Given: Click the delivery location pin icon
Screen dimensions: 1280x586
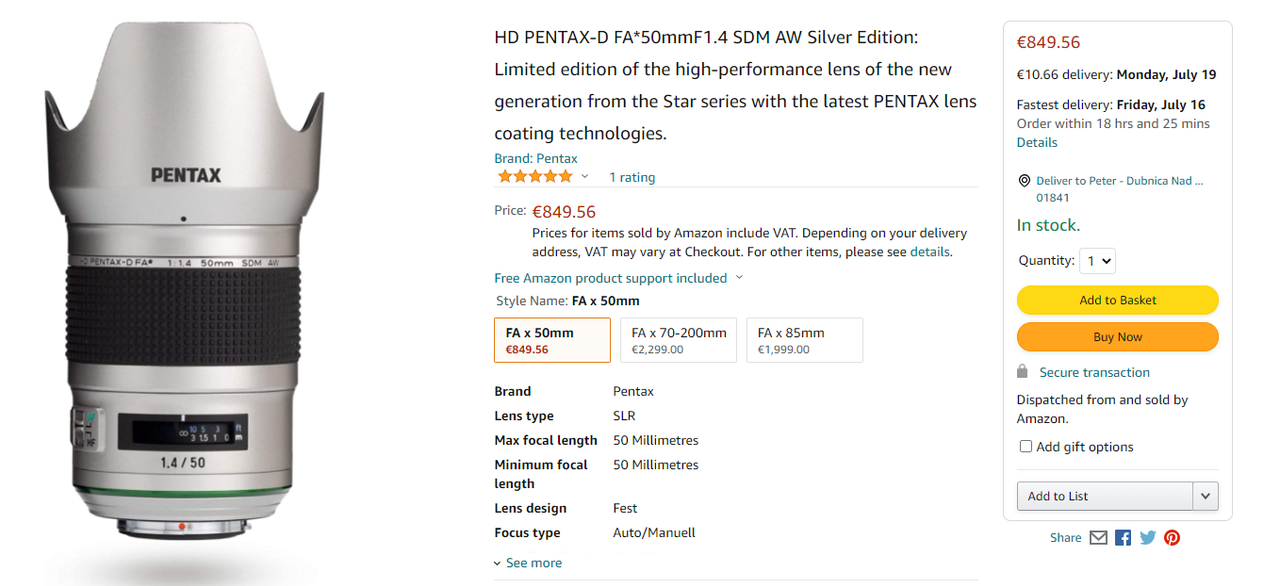Looking at the screenshot, I should click(x=1023, y=181).
